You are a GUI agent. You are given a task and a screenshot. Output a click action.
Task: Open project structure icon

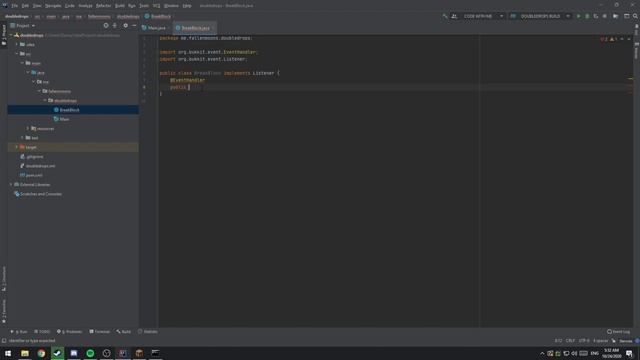(615, 16)
